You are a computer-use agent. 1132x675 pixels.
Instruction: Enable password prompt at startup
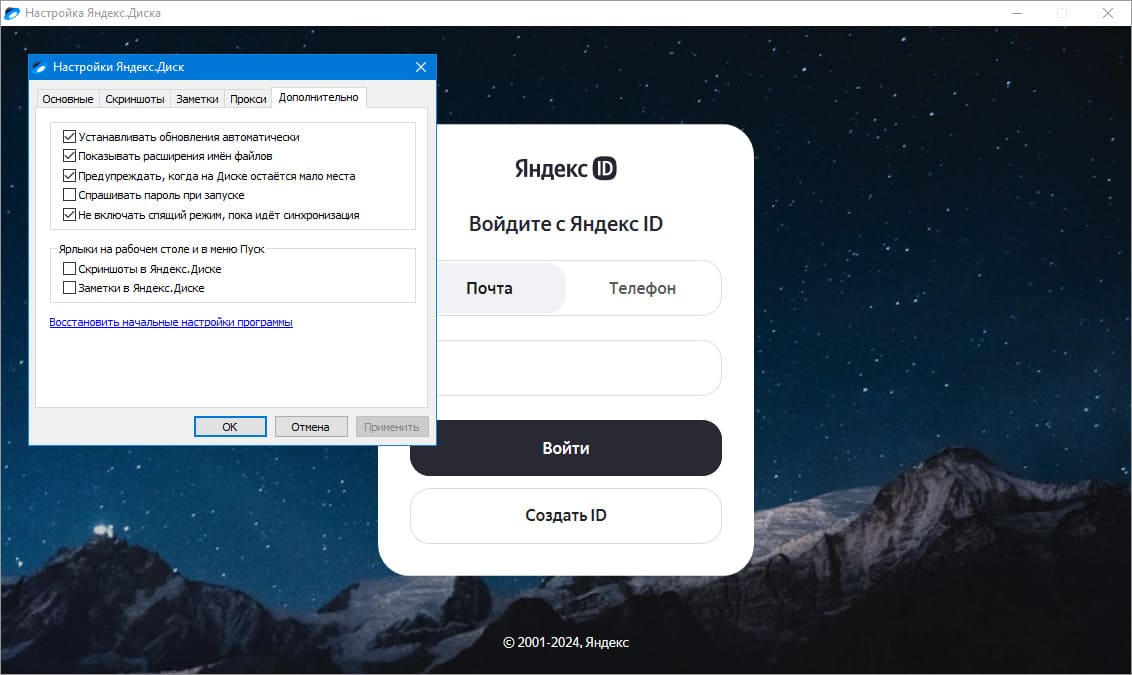[69, 195]
